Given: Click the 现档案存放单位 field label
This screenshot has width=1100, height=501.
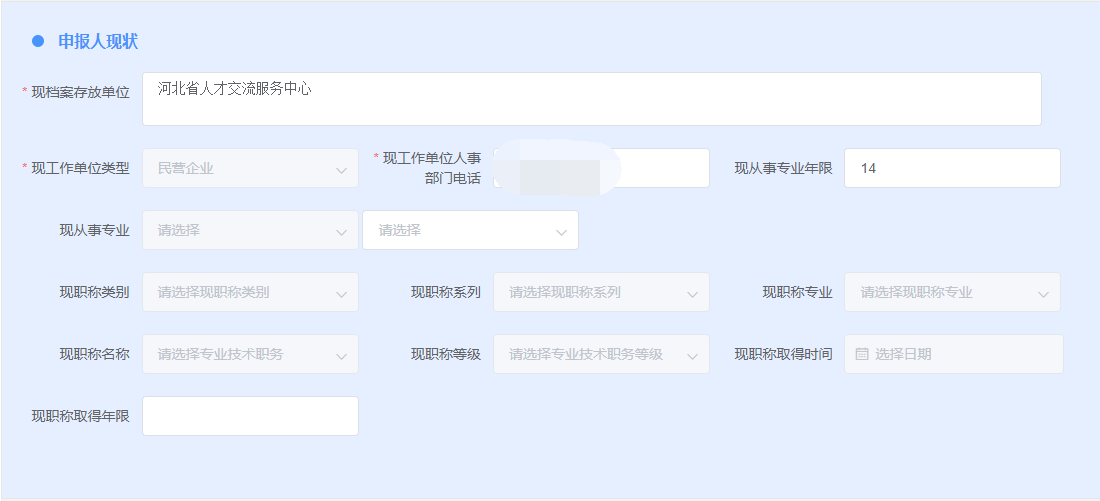Looking at the screenshot, I should pyautogui.click(x=81, y=92).
